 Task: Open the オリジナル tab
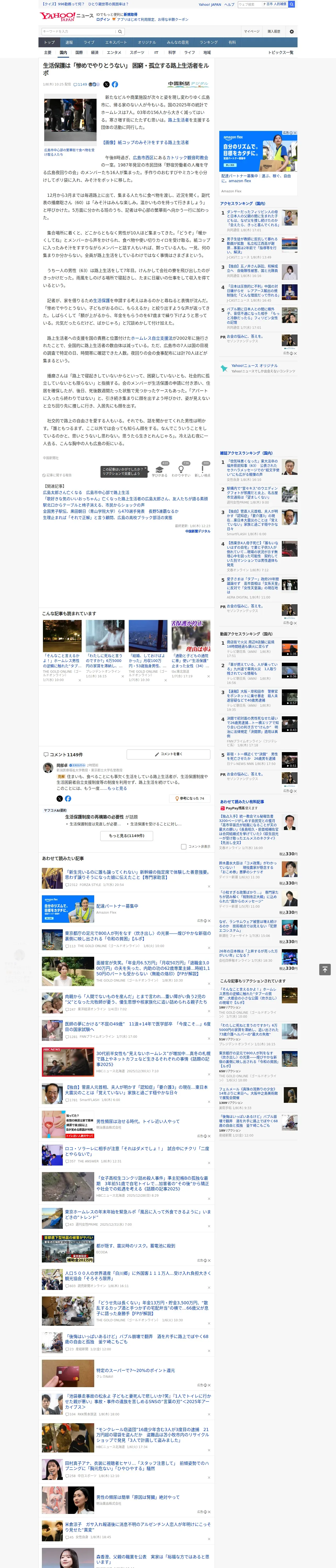coord(147,42)
